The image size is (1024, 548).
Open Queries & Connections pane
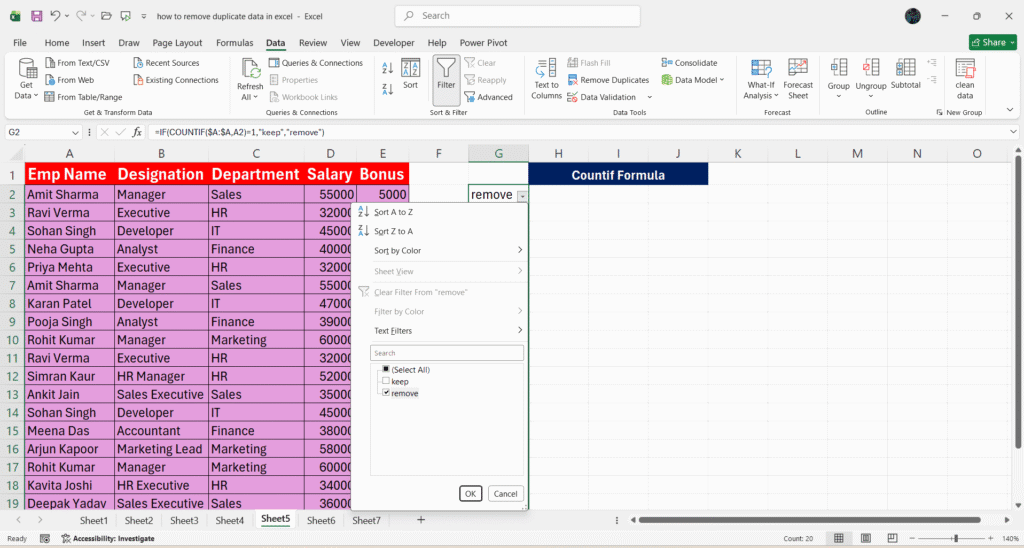315,63
